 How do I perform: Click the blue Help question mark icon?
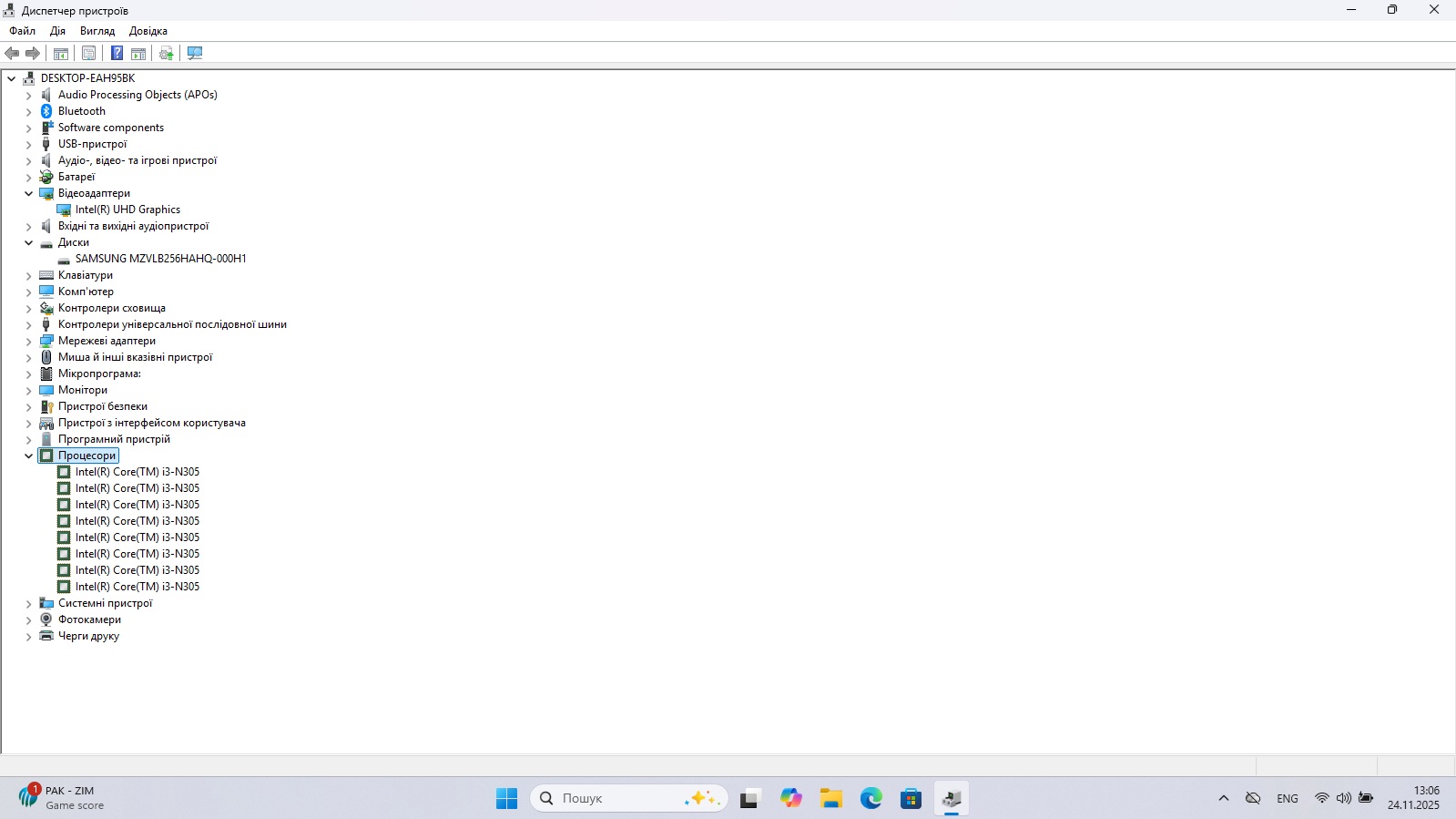117,53
